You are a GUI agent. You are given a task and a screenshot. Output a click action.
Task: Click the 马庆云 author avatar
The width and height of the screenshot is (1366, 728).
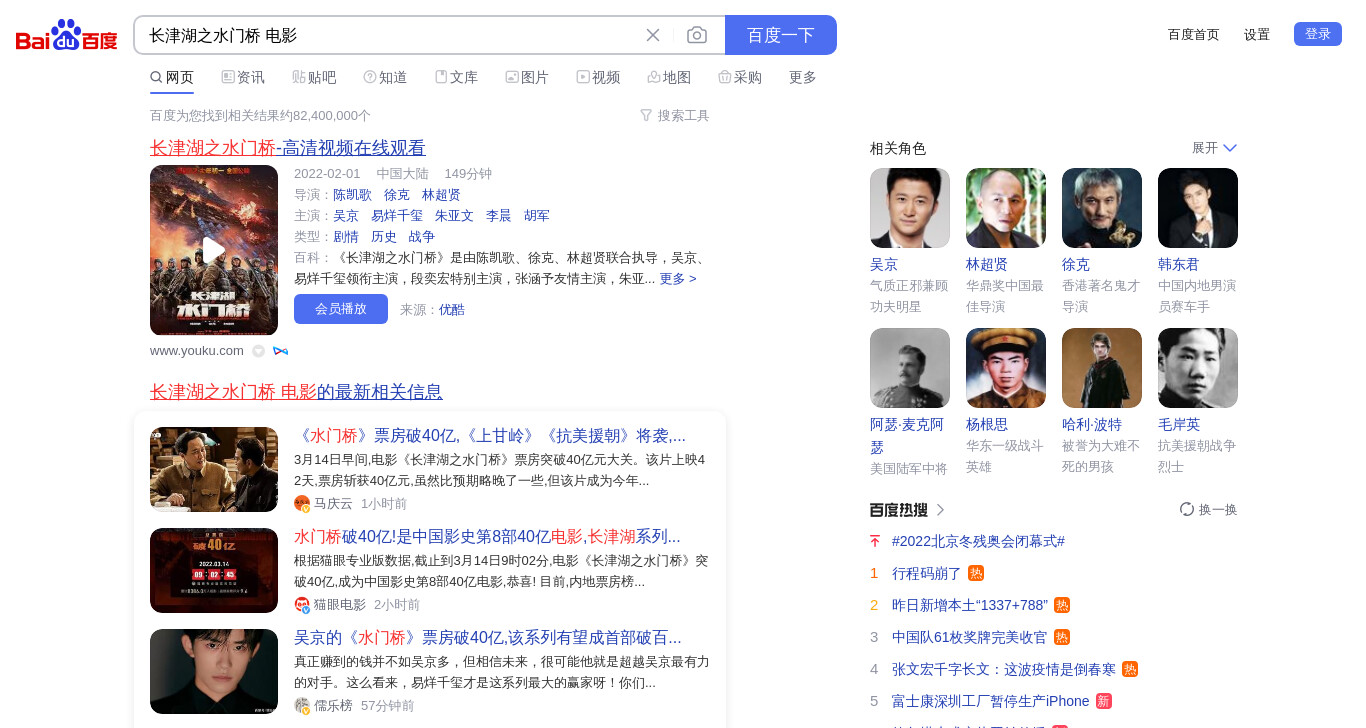click(x=302, y=504)
